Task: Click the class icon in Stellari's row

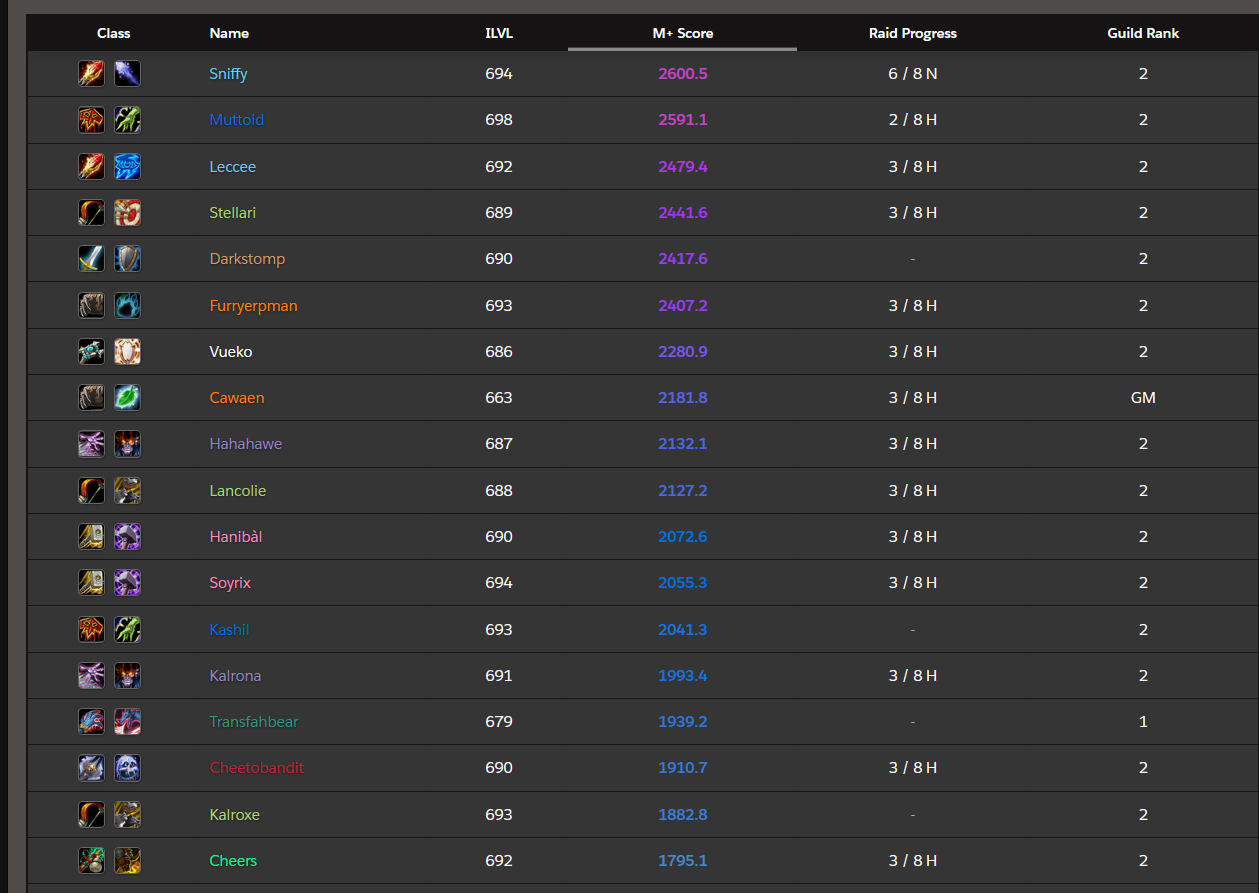Action: pyautogui.click(x=91, y=212)
